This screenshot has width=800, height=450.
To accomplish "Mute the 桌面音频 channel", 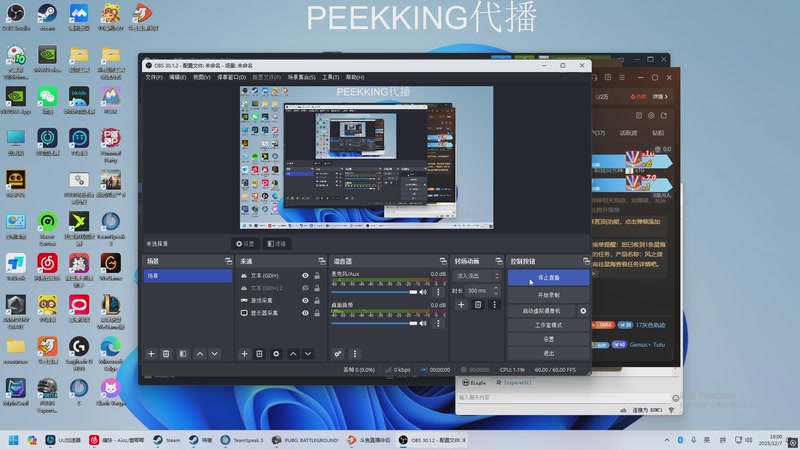I will tap(423, 323).
